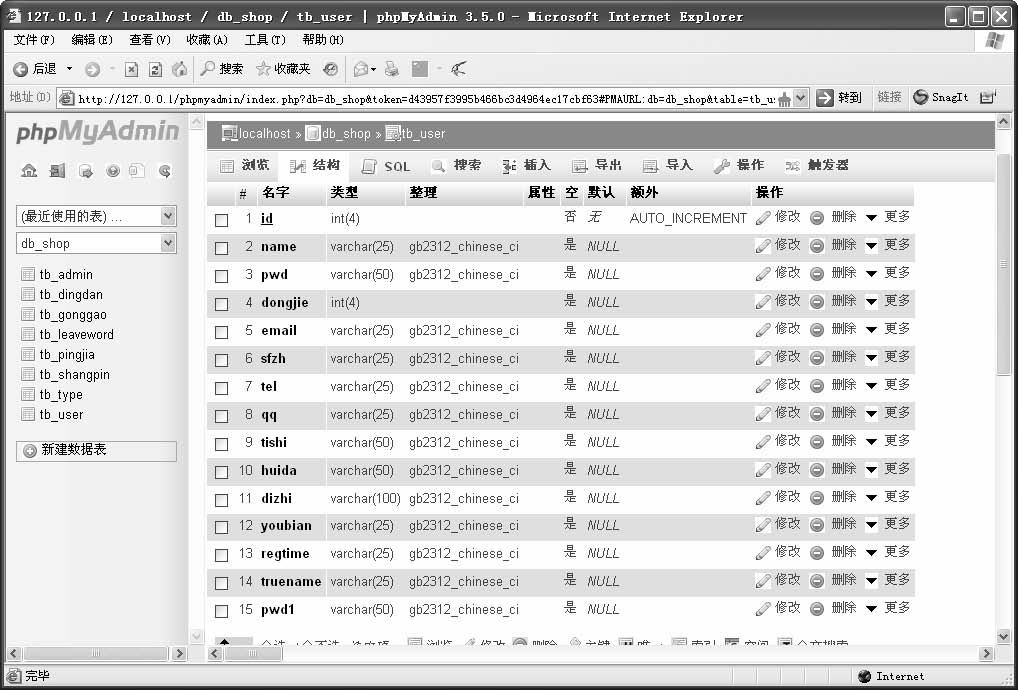Image resolution: width=1018 pixels, height=690 pixels.
Task: Click the pencil edit icon for pwd row
Action: [x=763, y=274]
